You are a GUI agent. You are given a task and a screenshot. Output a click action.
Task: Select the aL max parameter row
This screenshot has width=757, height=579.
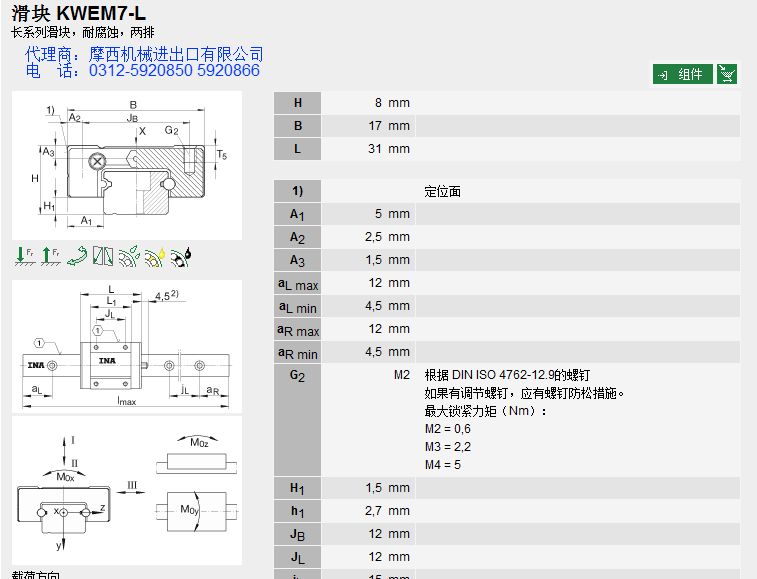click(297, 284)
